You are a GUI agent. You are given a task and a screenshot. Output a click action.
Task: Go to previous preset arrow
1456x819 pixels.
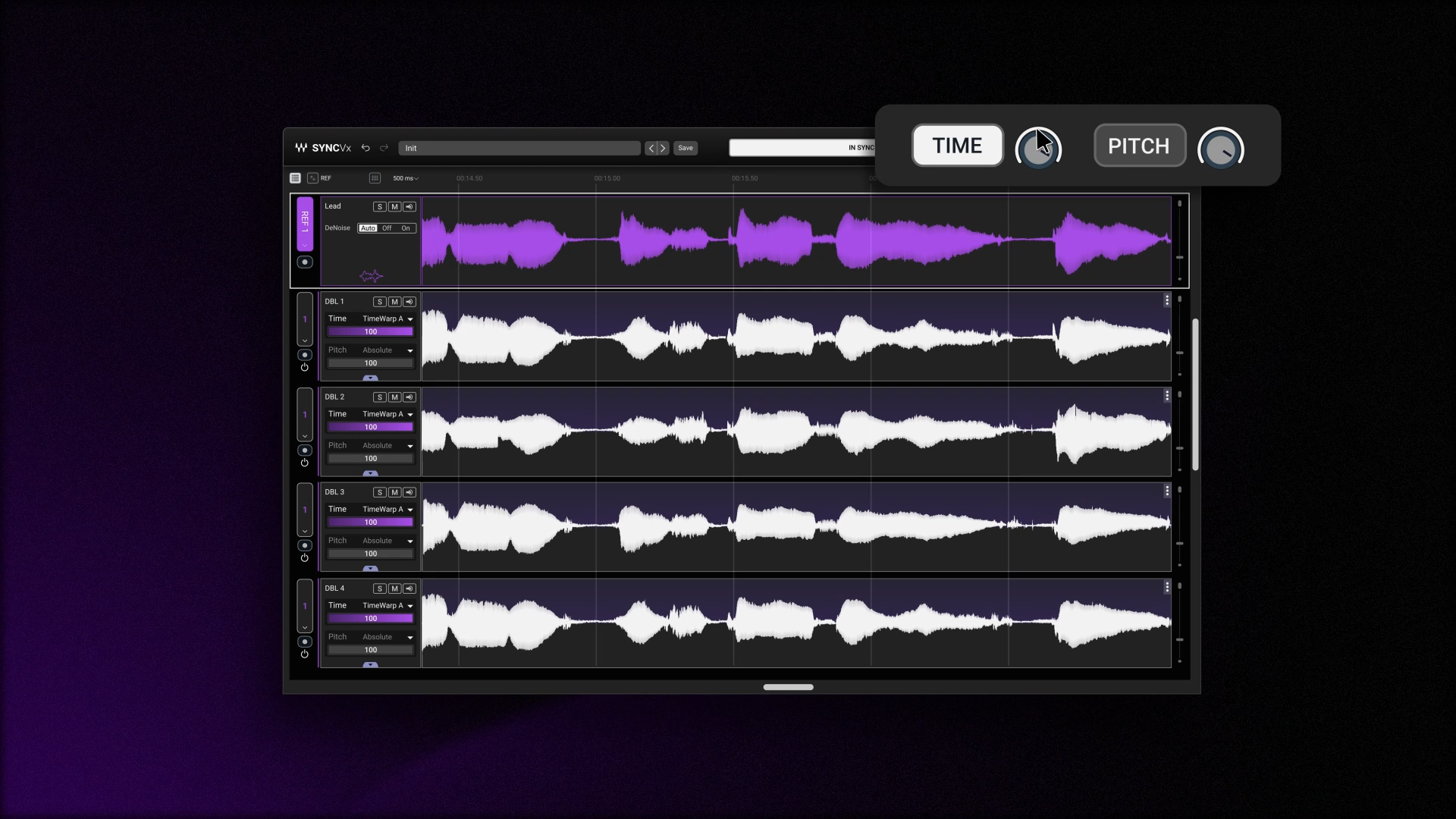click(x=651, y=148)
